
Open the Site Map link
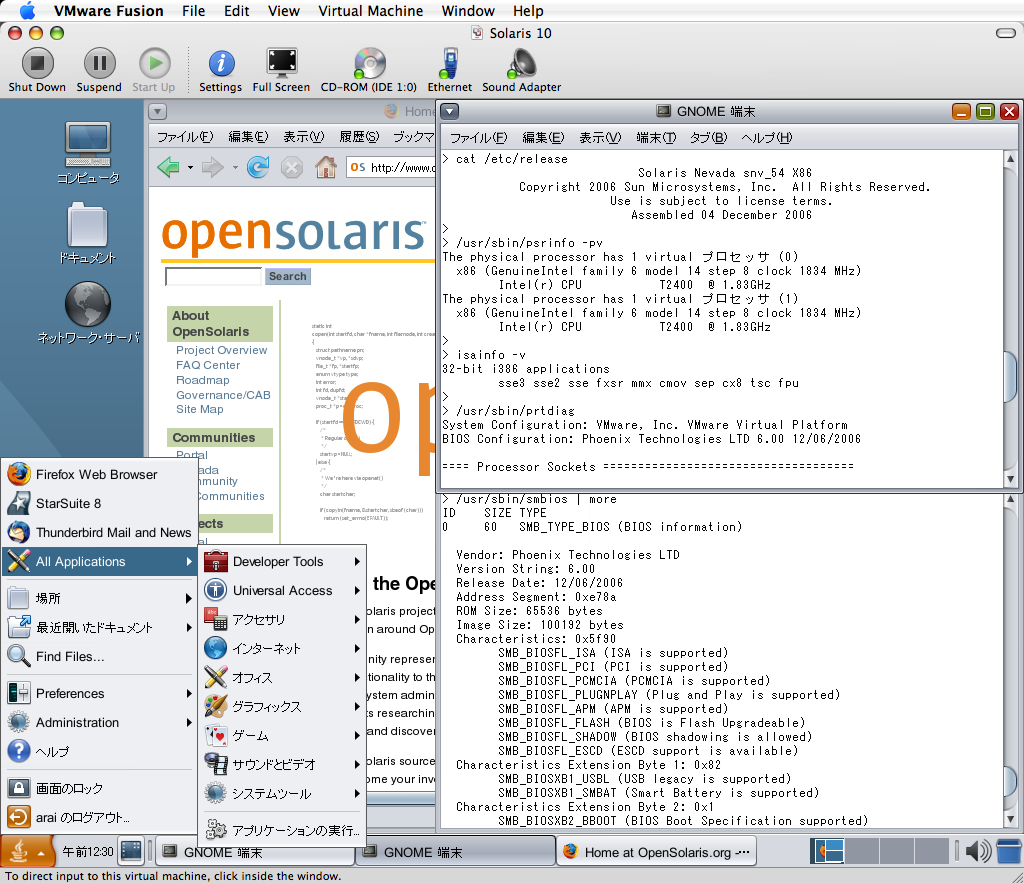[199, 409]
